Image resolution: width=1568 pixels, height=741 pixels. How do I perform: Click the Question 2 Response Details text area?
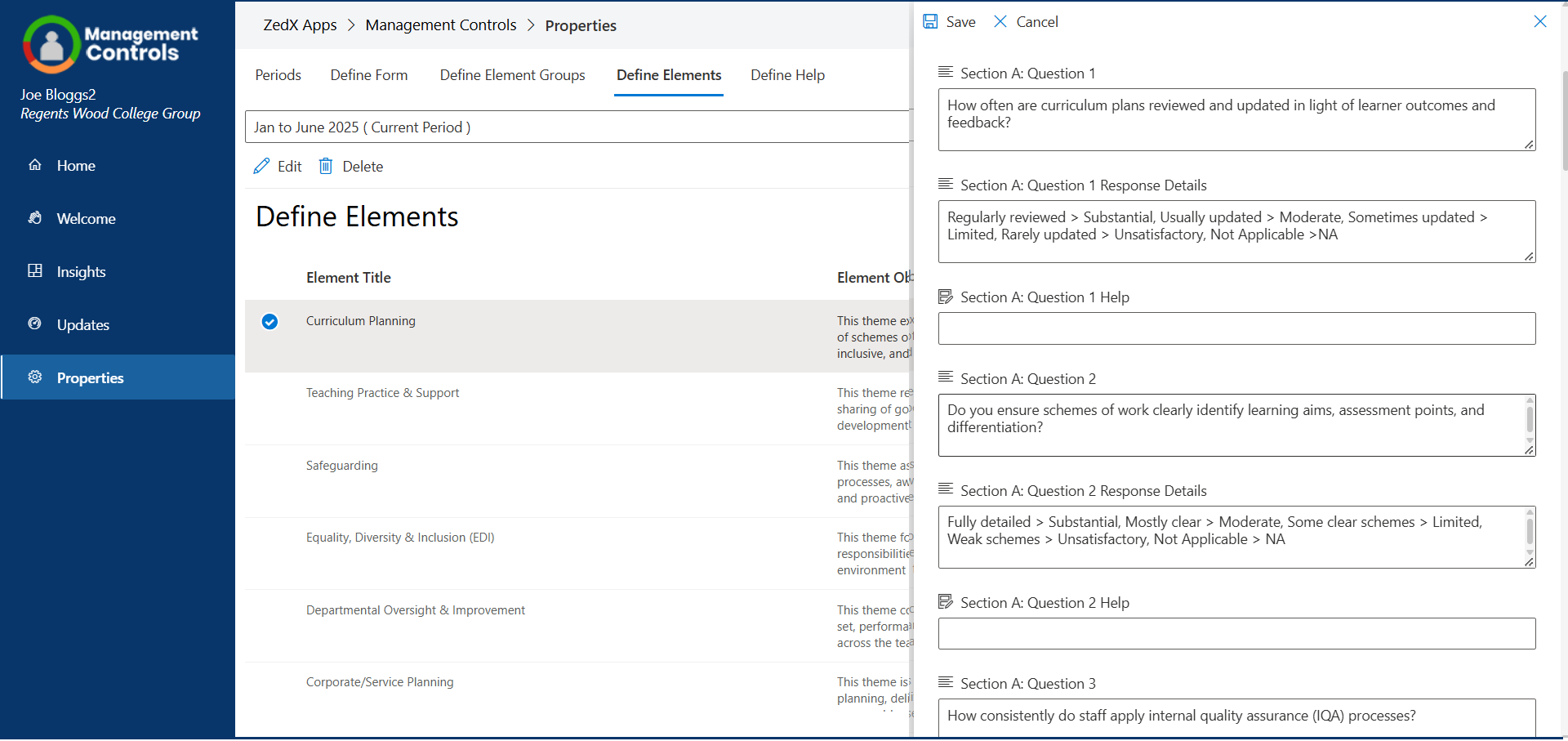pos(1236,538)
